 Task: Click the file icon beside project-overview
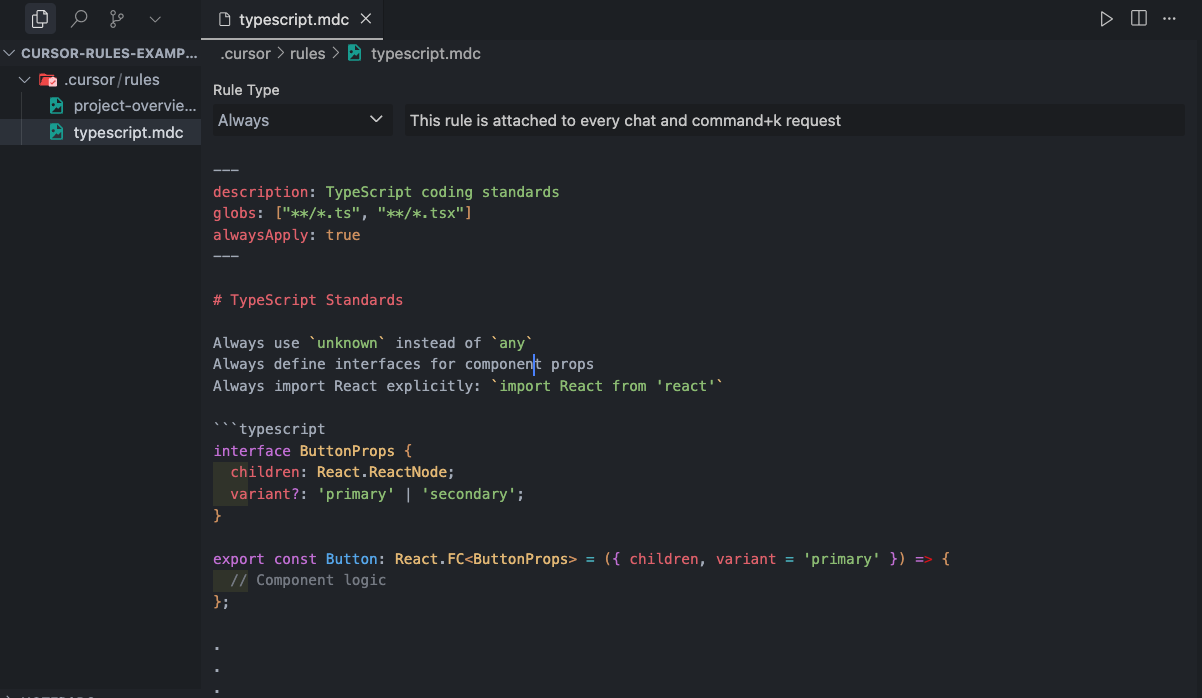(57, 106)
